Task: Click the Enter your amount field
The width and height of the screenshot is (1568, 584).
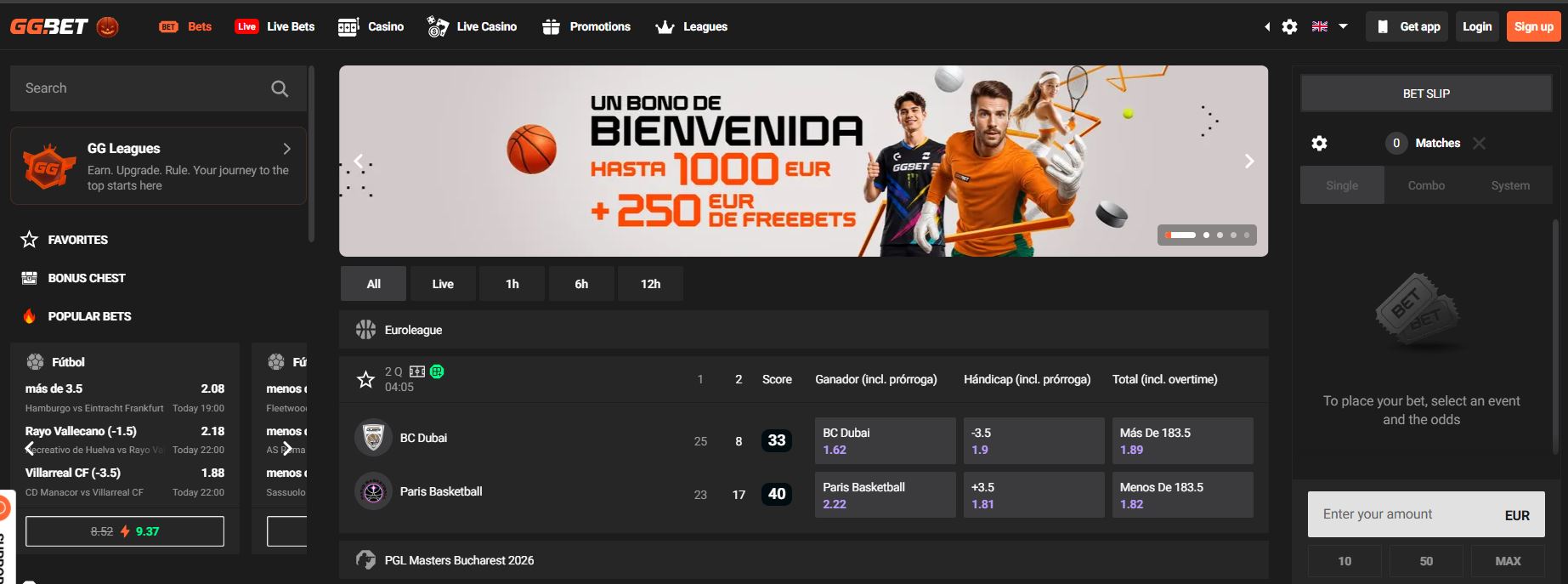Action: 1426,514
